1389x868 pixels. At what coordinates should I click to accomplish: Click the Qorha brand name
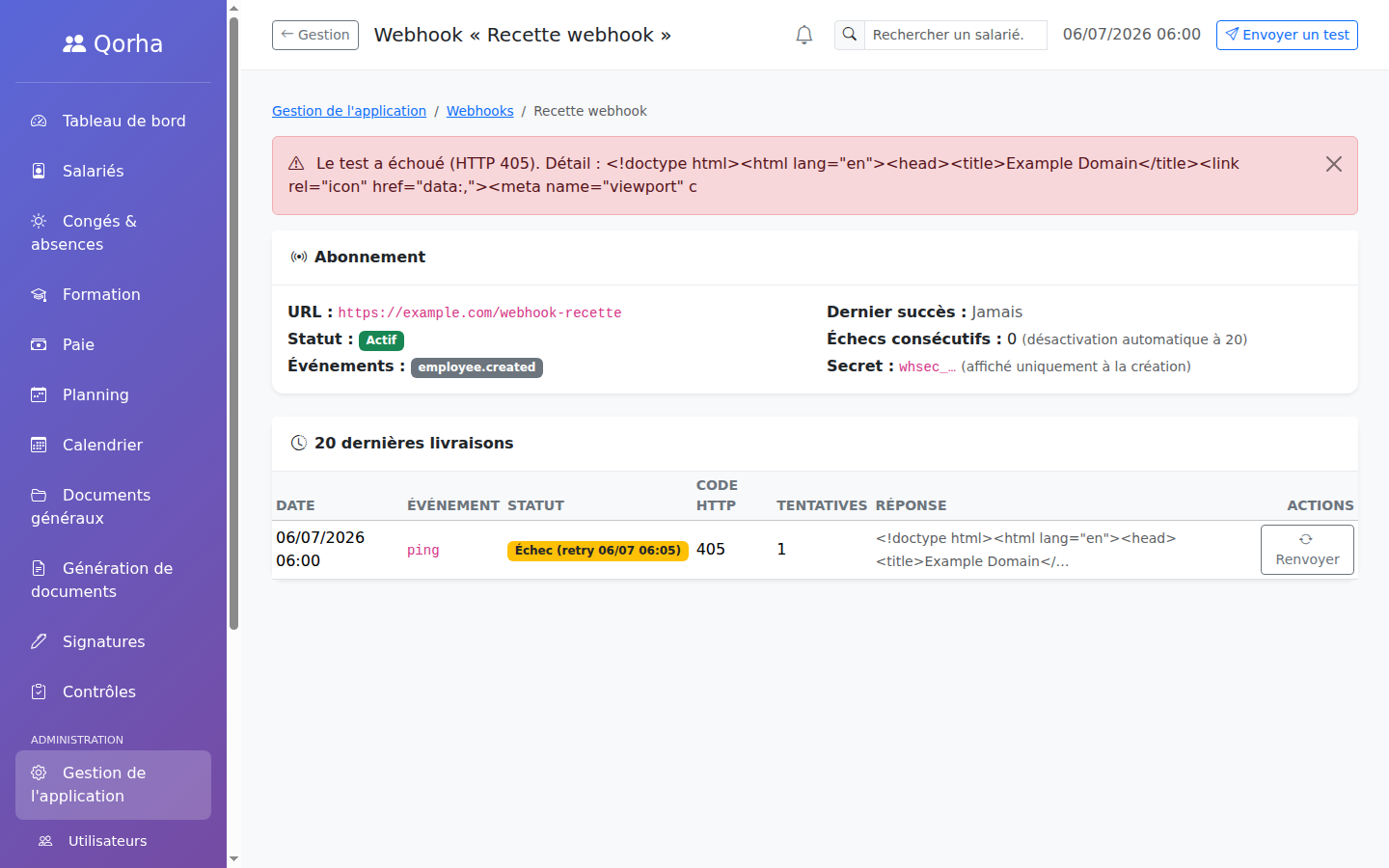click(x=128, y=43)
